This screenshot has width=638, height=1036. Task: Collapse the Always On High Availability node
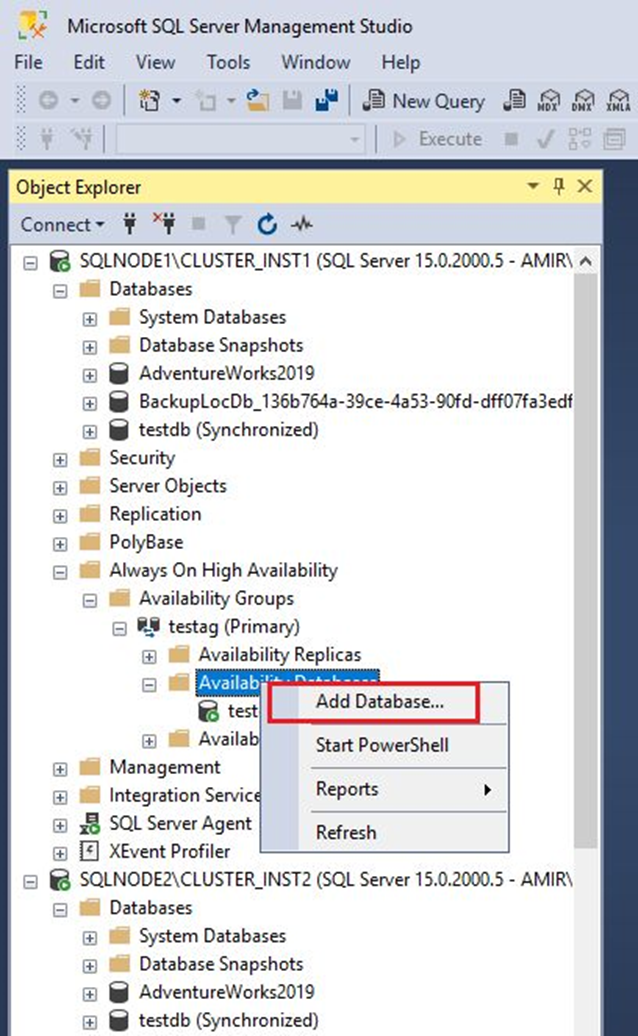click(x=60, y=571)
